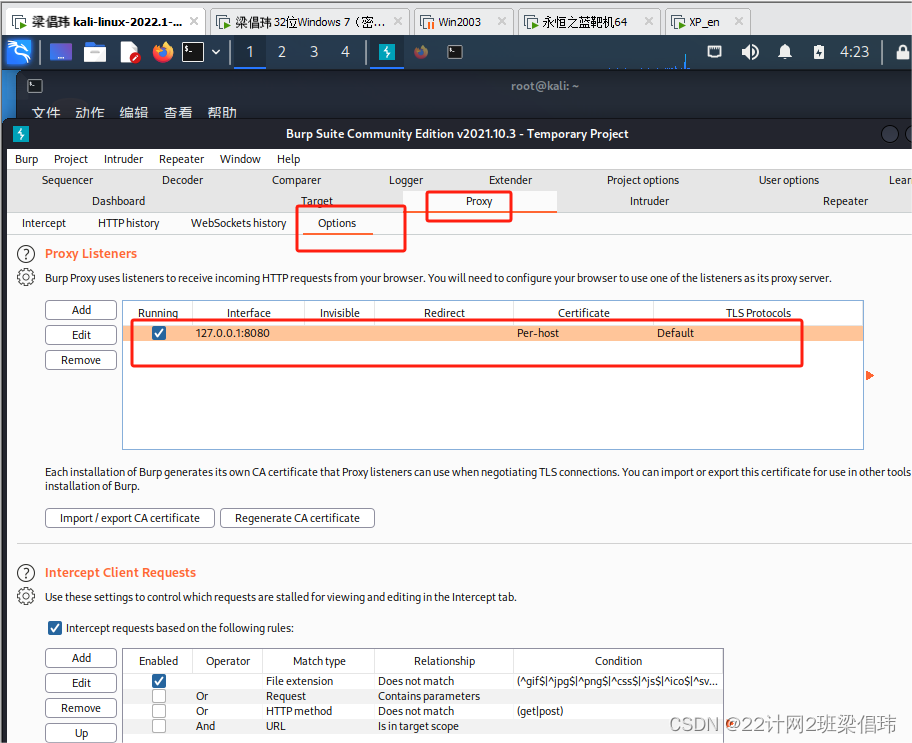Screen dimensions: 912x743
Task: Open the Kali dragon applications menu
Action: pyautogui.click(x=19, y=52)
